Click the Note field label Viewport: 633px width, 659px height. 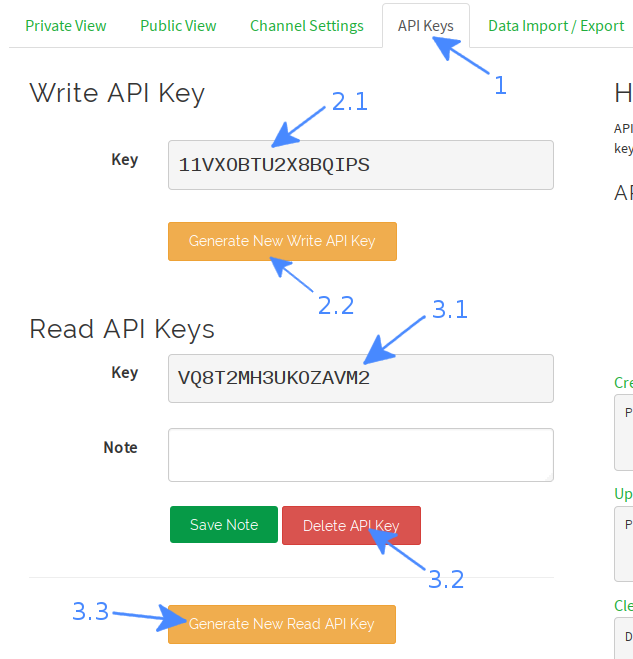(120, 448)
